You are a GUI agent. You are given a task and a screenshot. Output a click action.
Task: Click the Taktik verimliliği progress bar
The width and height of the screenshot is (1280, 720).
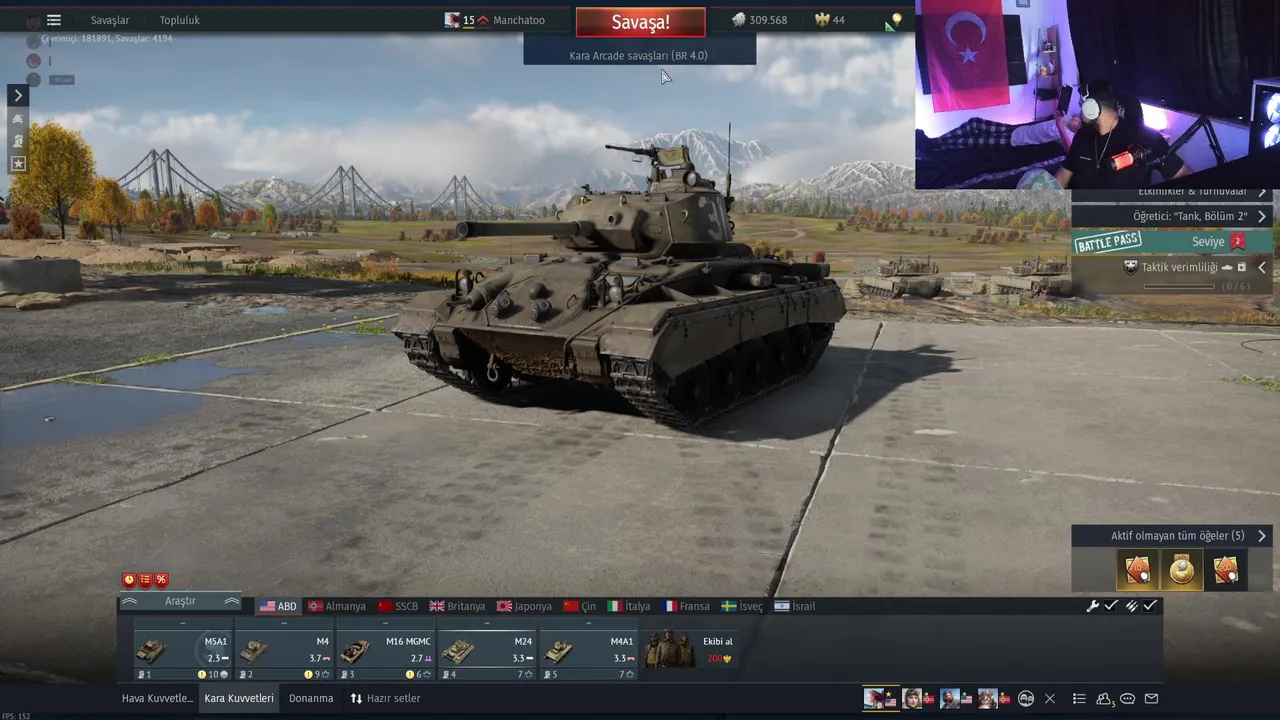[1179, 287]
